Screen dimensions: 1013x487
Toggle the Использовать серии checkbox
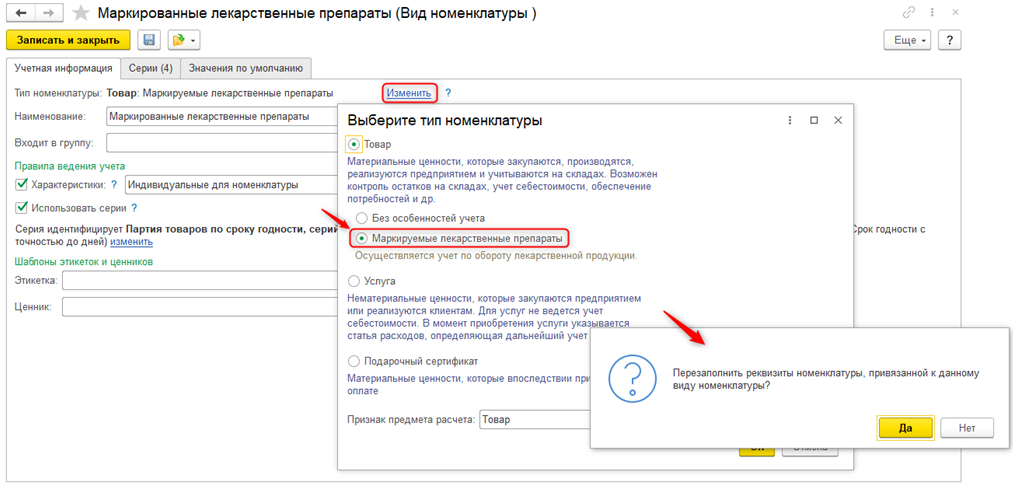coord(22,208)
